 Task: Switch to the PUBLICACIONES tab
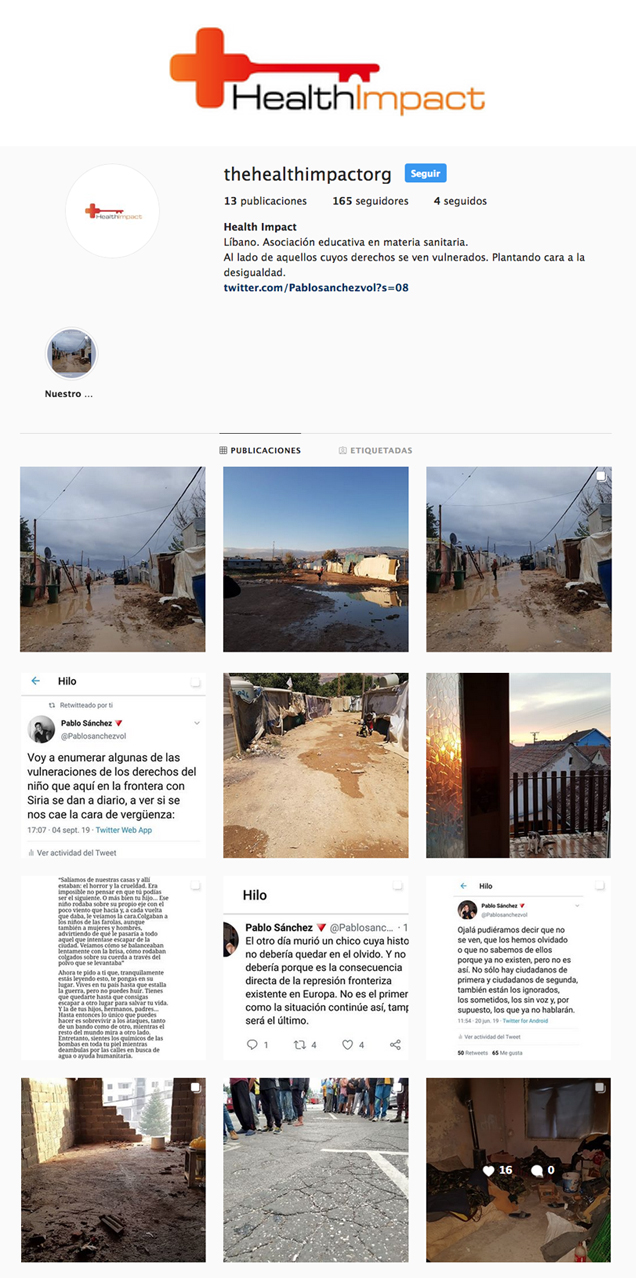[260, 451]
